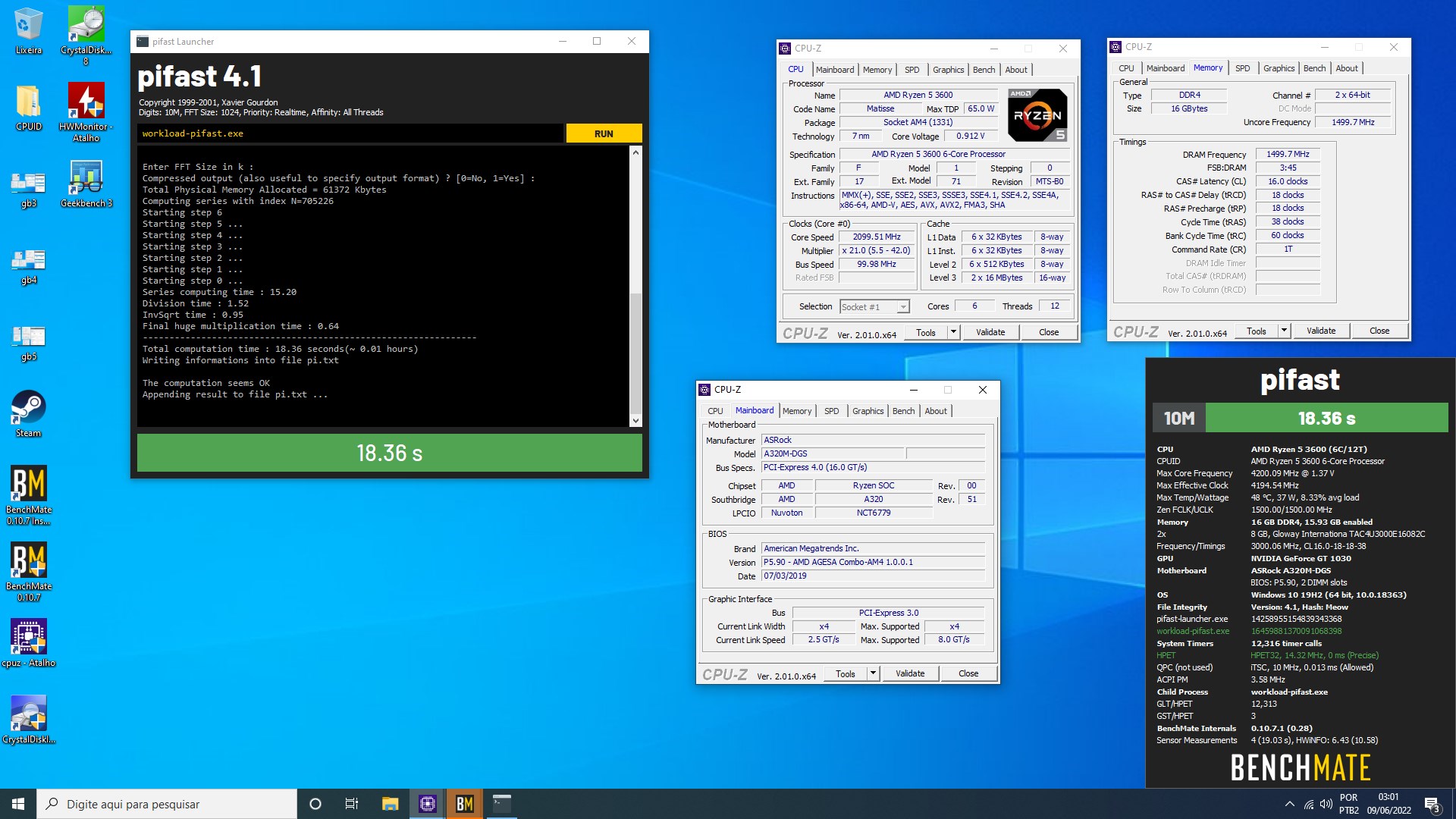Click Cortana circle icon on taskbar
1456x819 pixels.
coord(315,804)
